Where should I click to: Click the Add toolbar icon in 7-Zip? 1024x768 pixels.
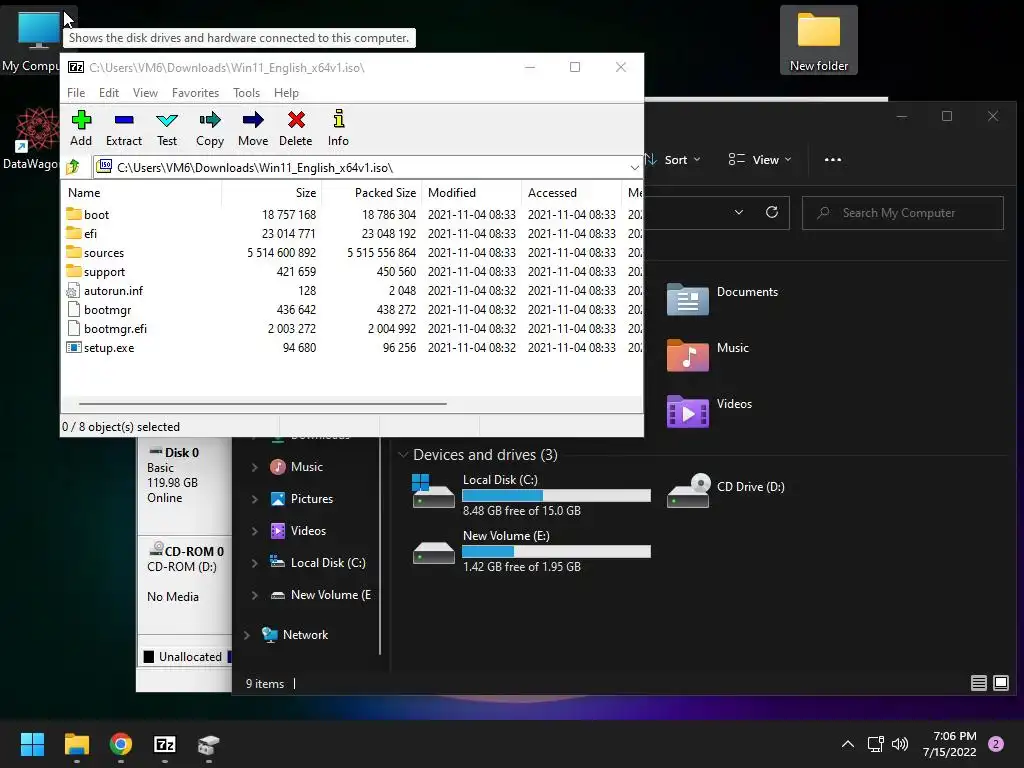[x=81, y=128]
